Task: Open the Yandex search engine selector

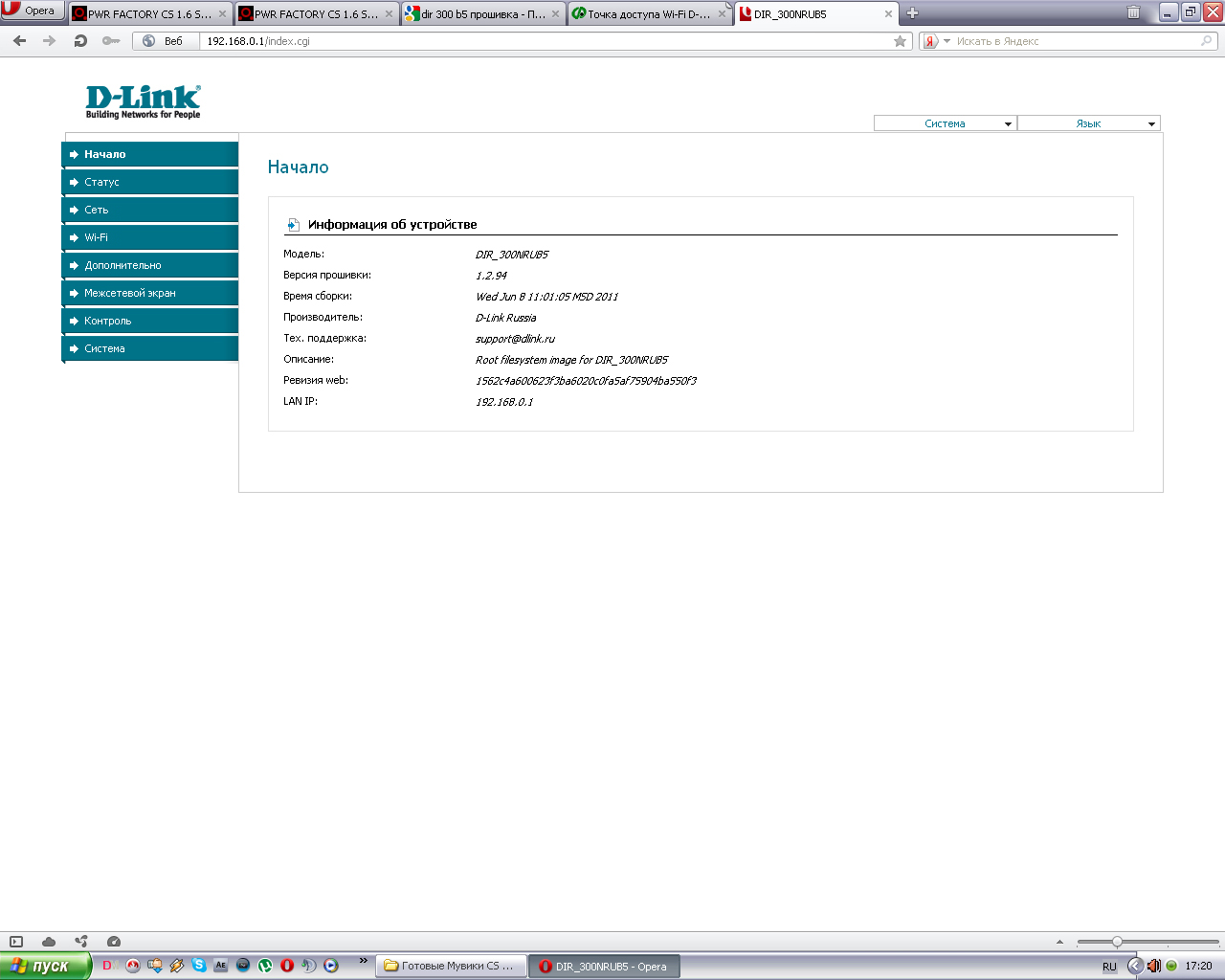Action: click(935, 41)
